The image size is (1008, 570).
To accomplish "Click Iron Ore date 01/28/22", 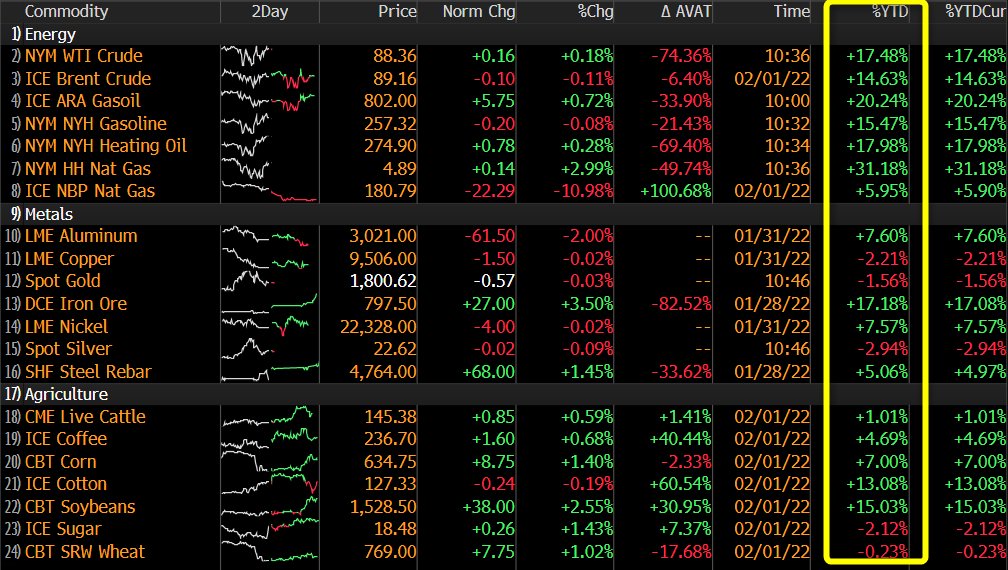I will [772, 304].
